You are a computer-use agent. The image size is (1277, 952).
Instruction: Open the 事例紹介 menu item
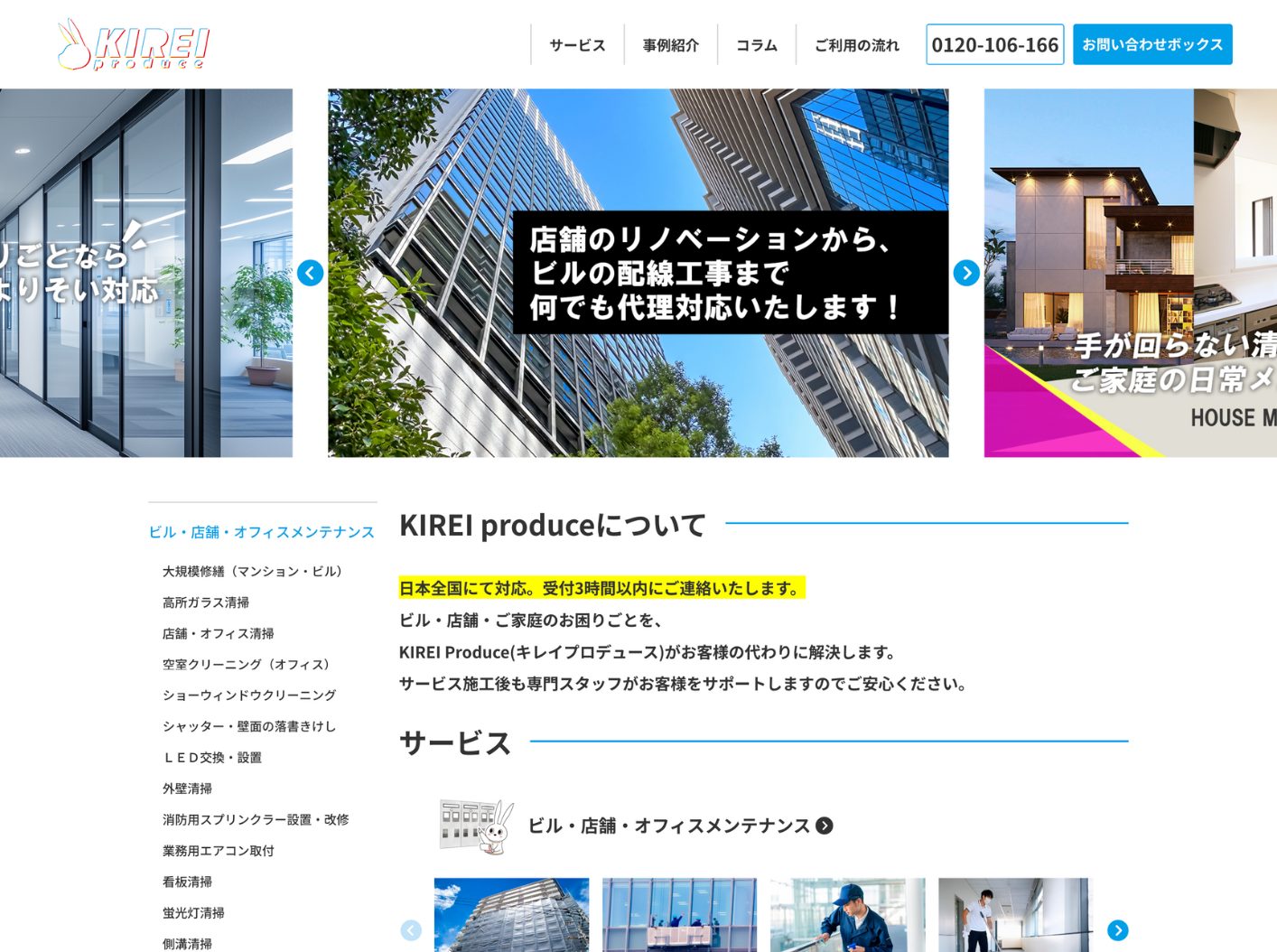[x=670, y=45]
